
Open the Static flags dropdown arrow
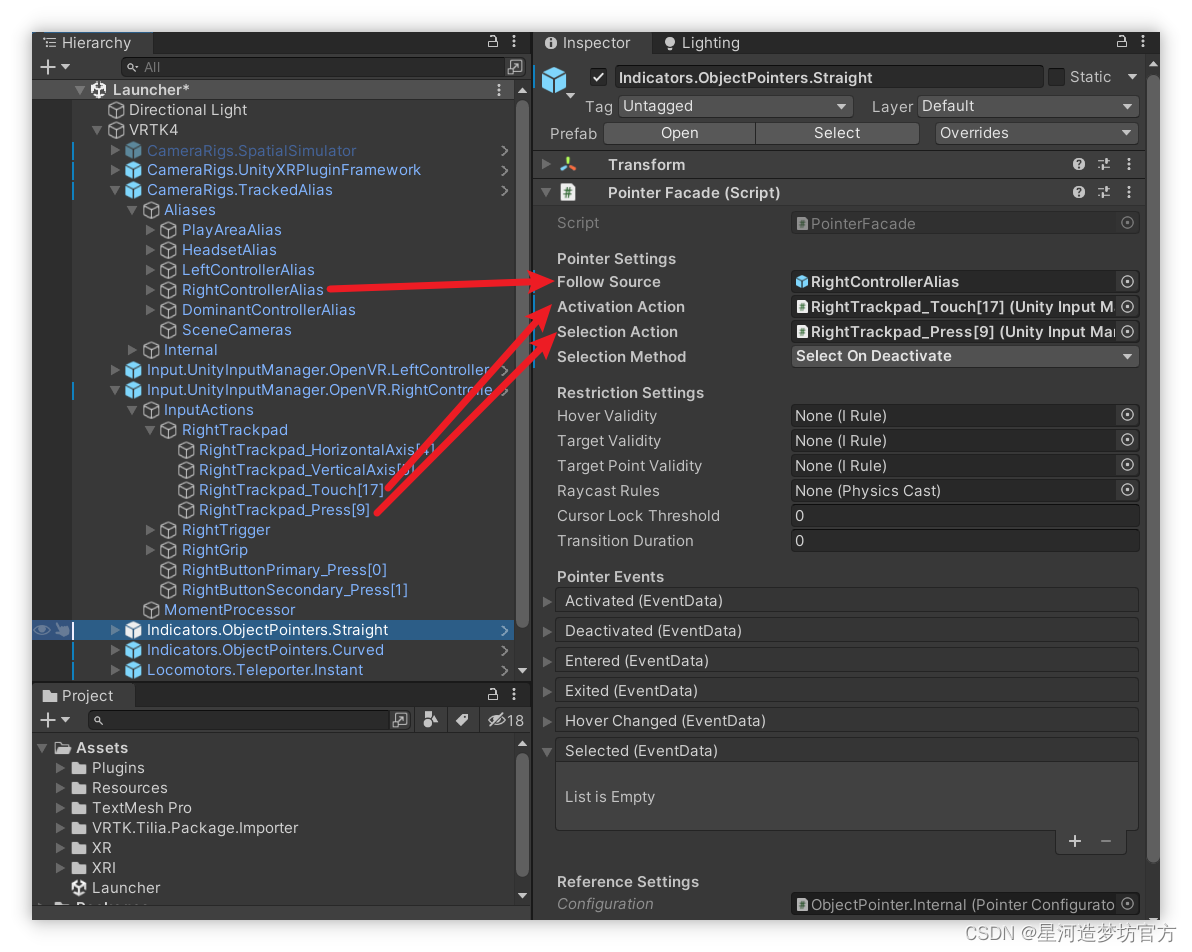pyautogui.click(x=1132, y=77)
